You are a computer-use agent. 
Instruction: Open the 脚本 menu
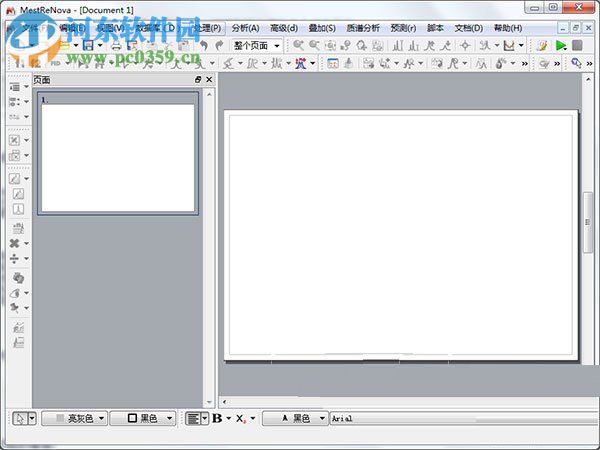pos(435,28)
